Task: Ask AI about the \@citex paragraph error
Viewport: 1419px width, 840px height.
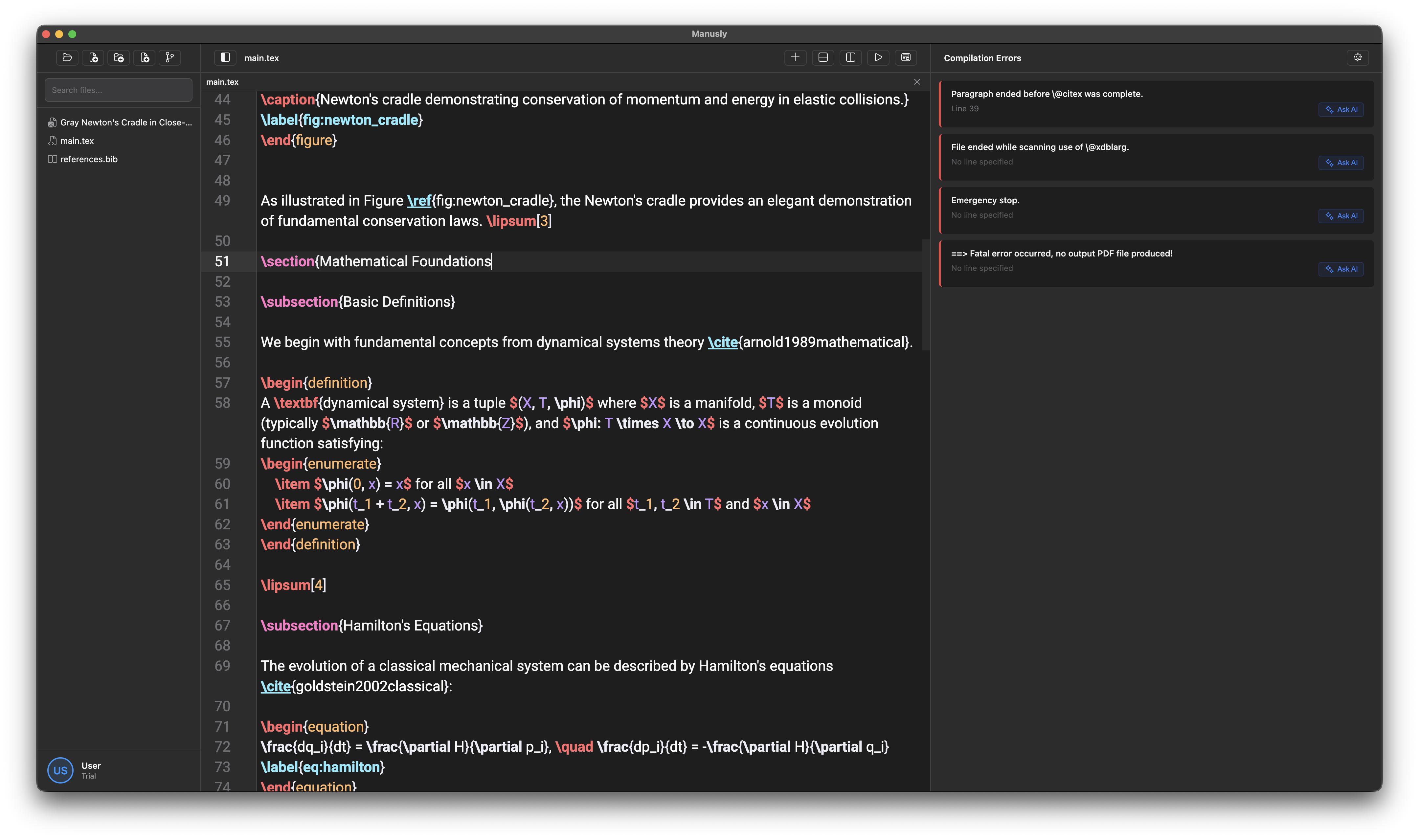Action: pyautogui.click(x=1340, y=110)
